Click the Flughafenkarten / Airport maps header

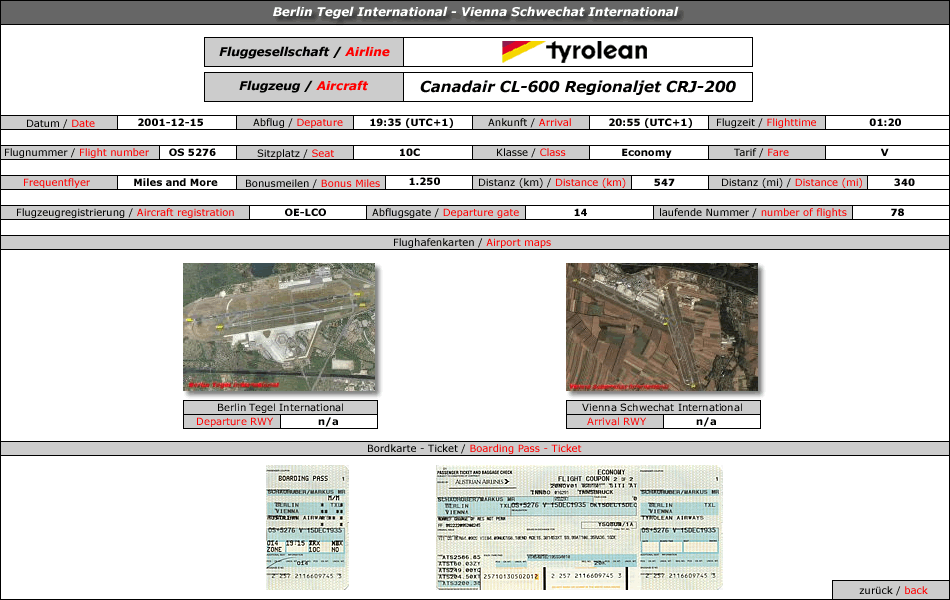point(474,242)
